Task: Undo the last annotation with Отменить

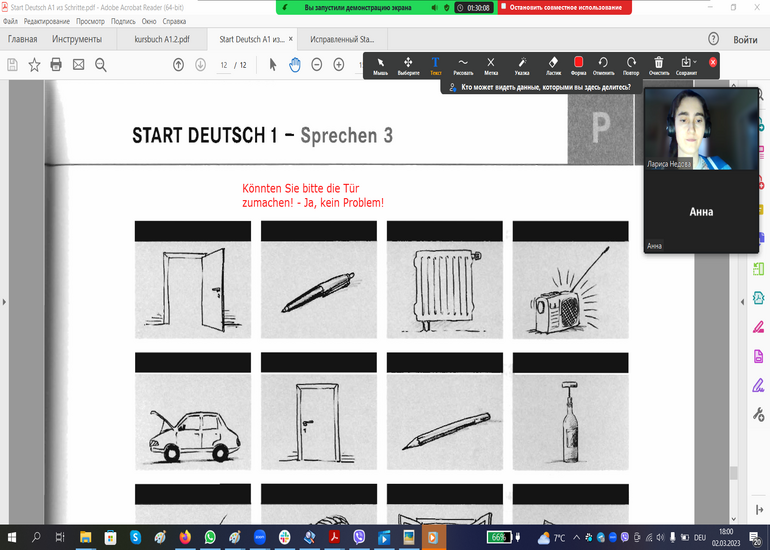Action: pyautogui.click(x=603, y=65)
